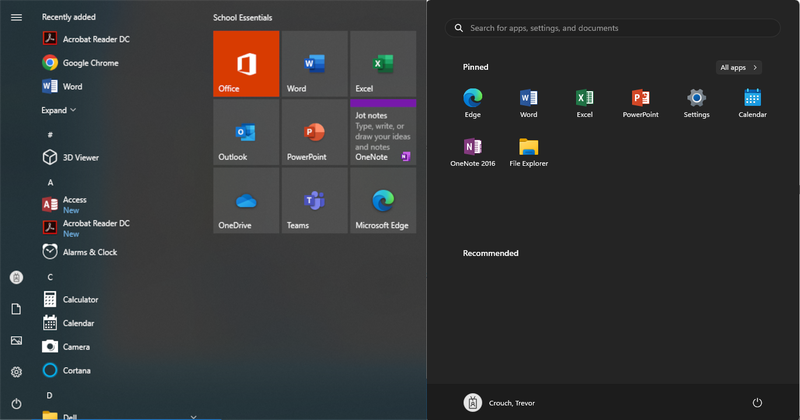Open the Office tile in School Essentials
Image resolution: width=800 pixels, height=420 pixels.
245,64
